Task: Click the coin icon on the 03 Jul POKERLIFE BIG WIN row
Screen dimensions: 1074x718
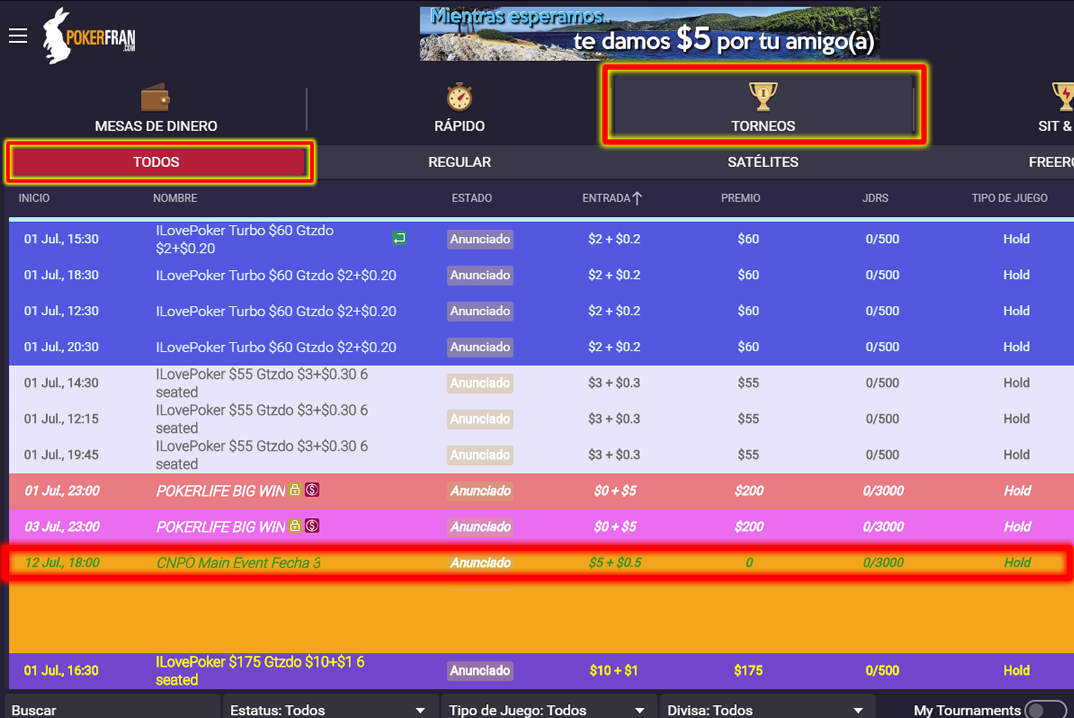Action: coord(312,525)
